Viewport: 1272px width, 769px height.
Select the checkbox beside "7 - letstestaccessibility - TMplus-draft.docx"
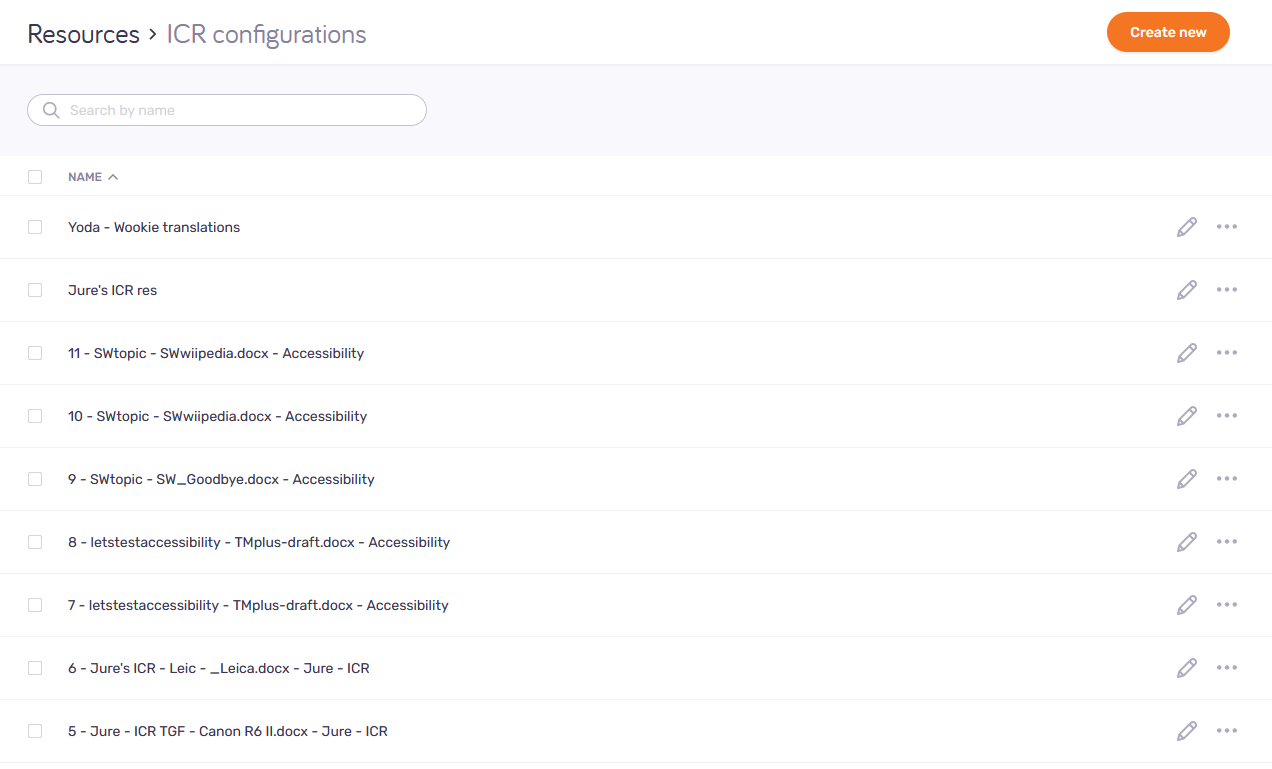[x=35, y=604]
